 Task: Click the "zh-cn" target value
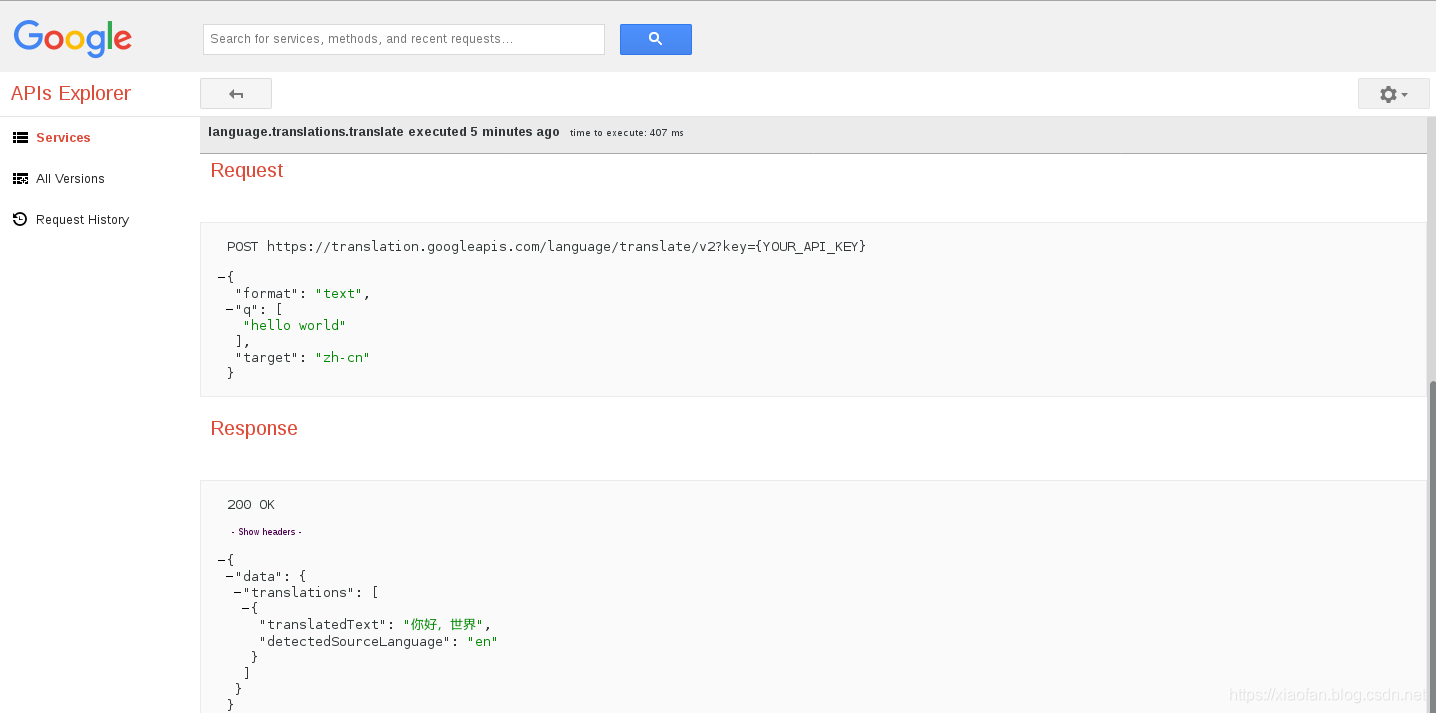[343, 357]
